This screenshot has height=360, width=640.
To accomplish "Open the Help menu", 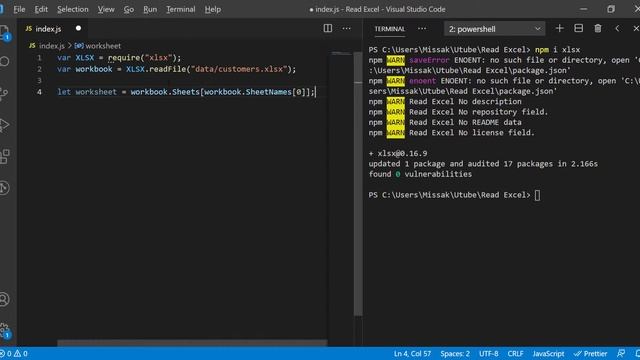I will pyautogui.click(x=213, y=9).
